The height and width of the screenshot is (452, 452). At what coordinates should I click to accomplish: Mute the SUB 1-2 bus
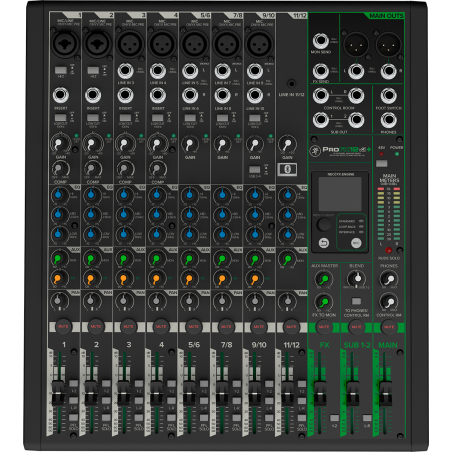[x=356, y=327]
